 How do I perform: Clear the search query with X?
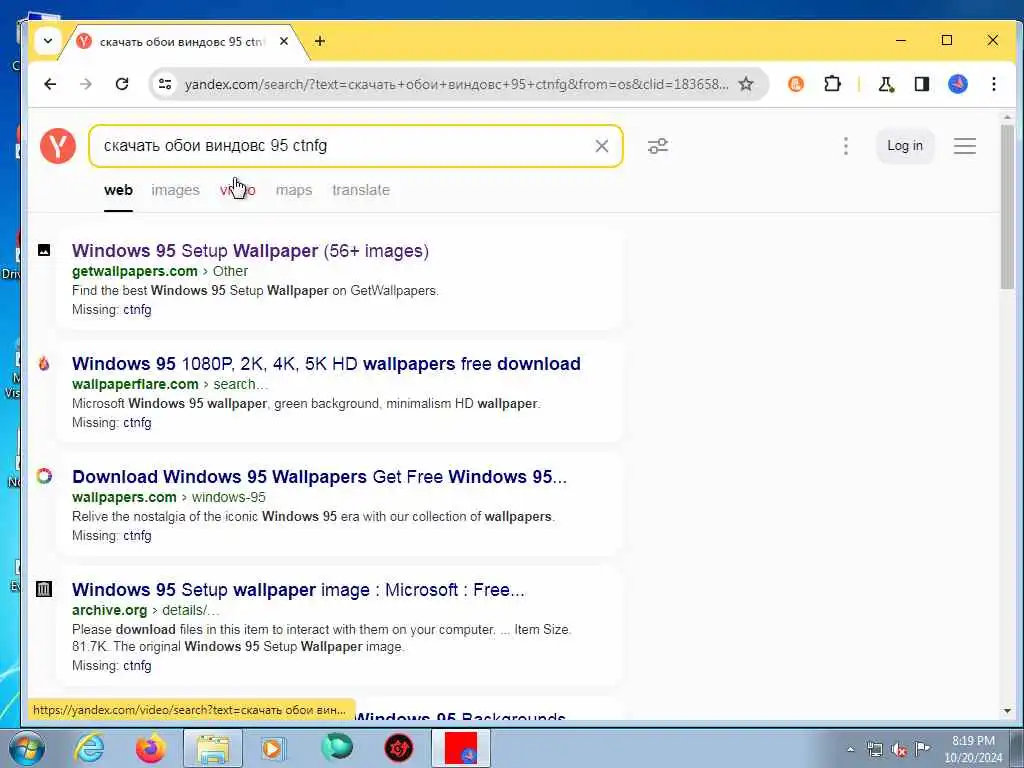pyautogui.click(x=601, y=146)
